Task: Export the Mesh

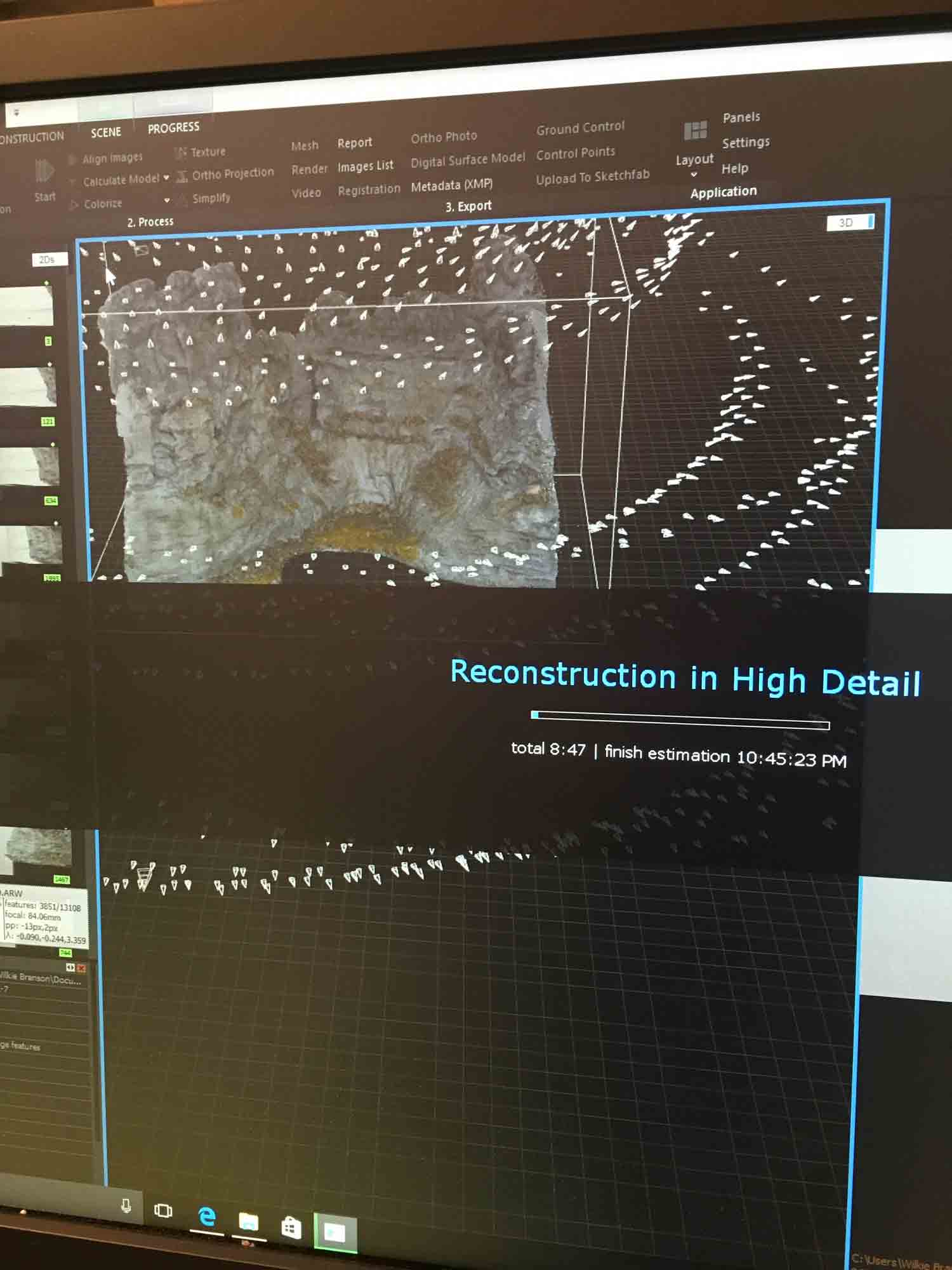Action: [305, 145]
